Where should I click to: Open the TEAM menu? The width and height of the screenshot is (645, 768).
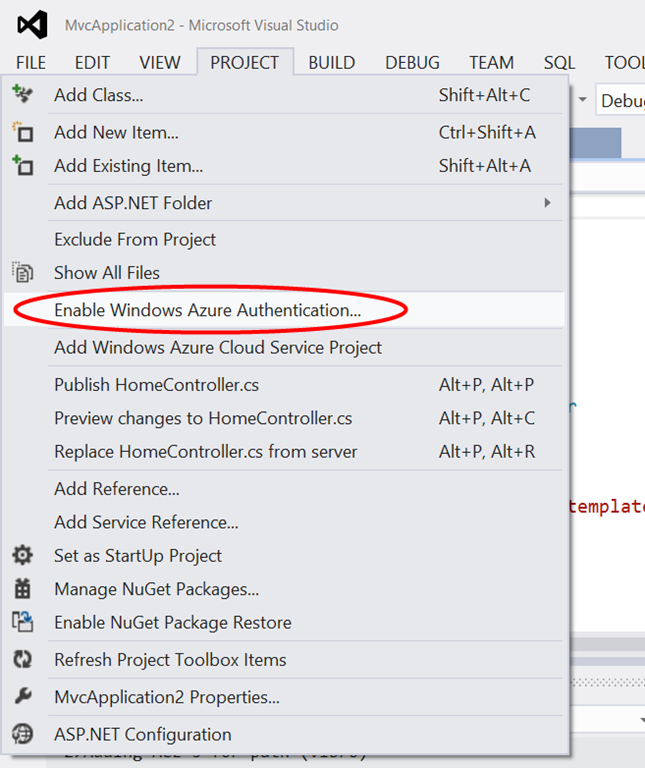pyautogui.click(x=492, y=63)
